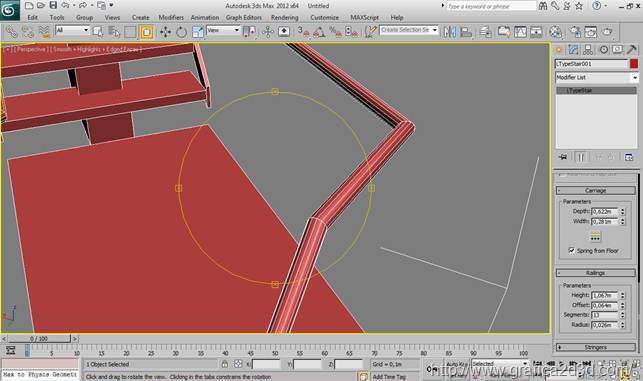Save the scene with the floppy icon

[53, 5]
